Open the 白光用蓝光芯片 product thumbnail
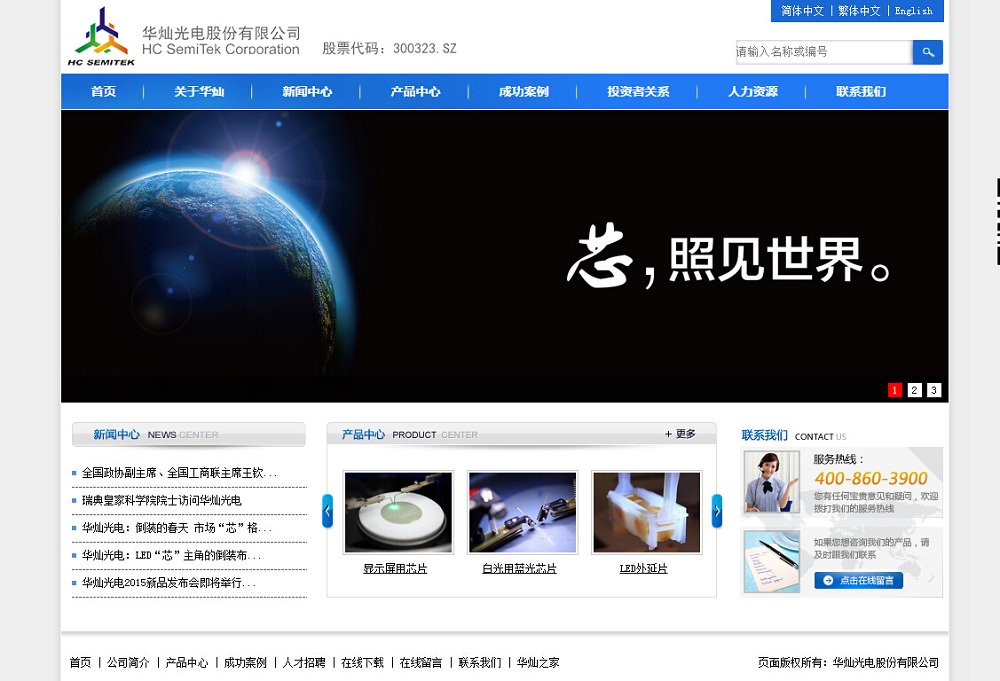The width and height of the screenshot is (1000, 681). tap(522, 513)
